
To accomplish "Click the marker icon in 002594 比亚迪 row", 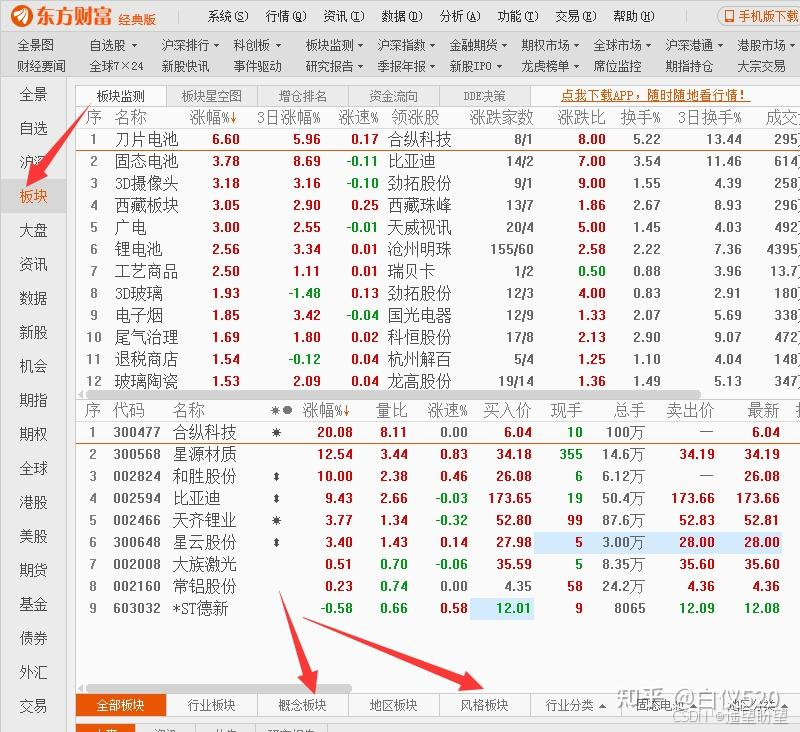I will [x=276, y=498].
